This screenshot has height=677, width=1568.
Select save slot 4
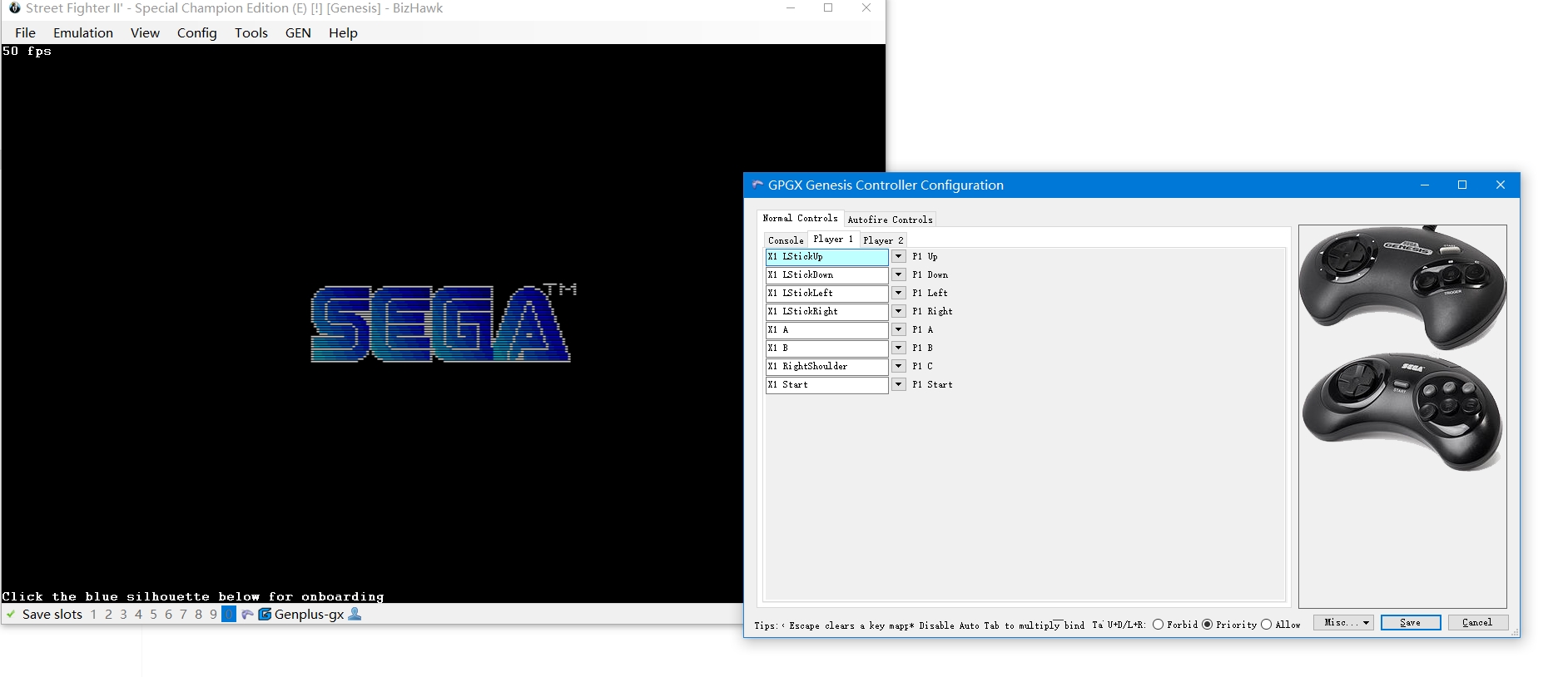point(138,615)
